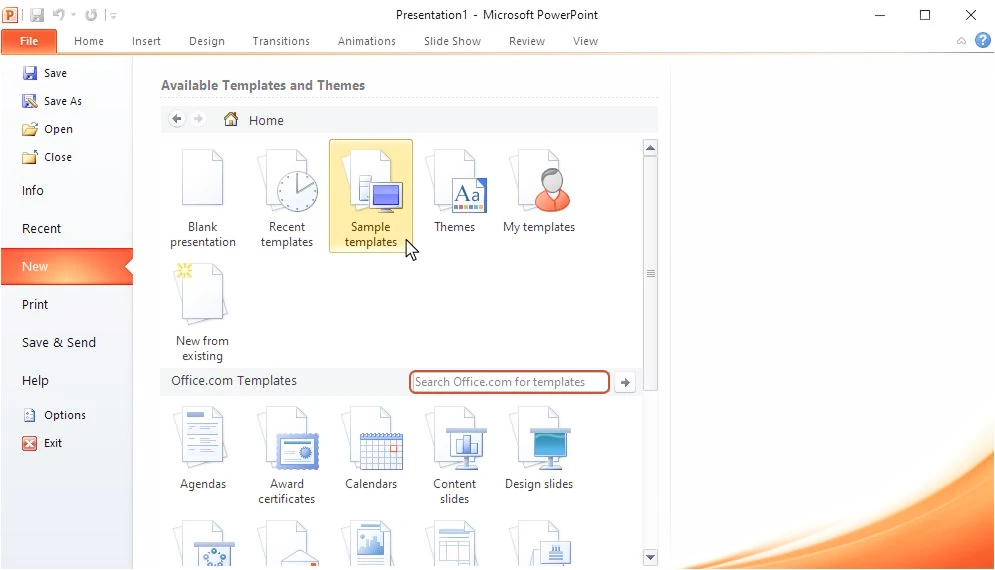Switch to the Review tab
The image size is (995, 570).
pyautogui.click(x=527, y=41)
